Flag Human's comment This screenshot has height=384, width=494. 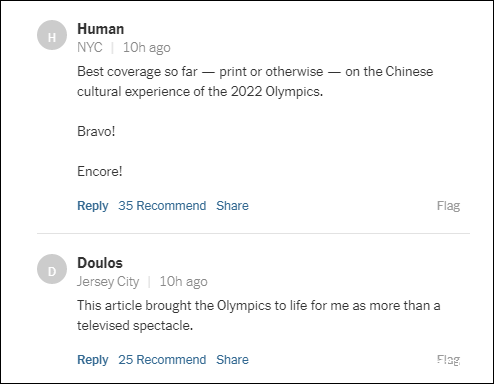(448, 206)
